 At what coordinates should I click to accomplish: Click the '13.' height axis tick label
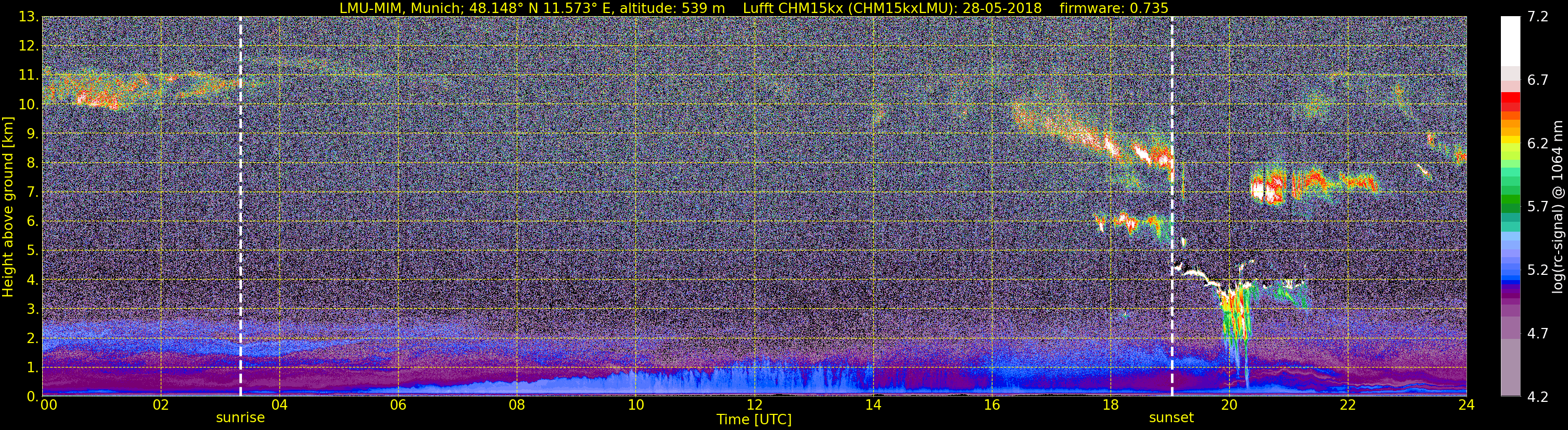(29, 17)
